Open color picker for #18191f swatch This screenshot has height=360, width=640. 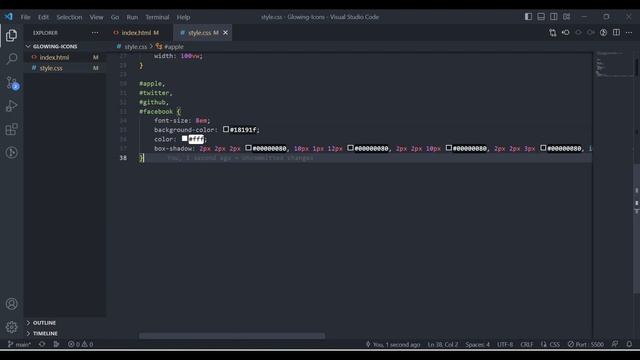[226, 129]
